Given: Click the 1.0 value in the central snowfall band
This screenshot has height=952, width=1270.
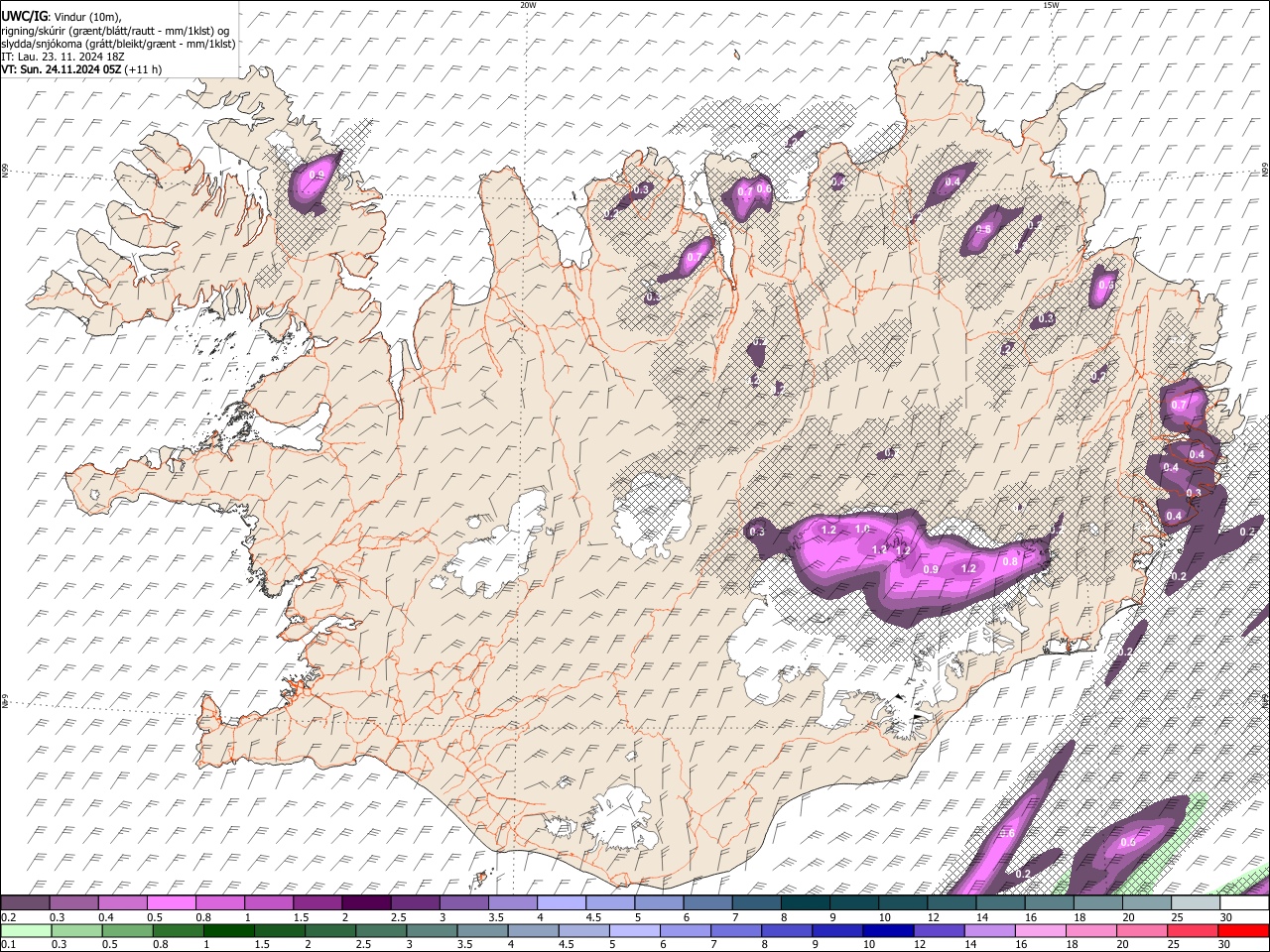Looking at the screenshot, I should 861,529.
